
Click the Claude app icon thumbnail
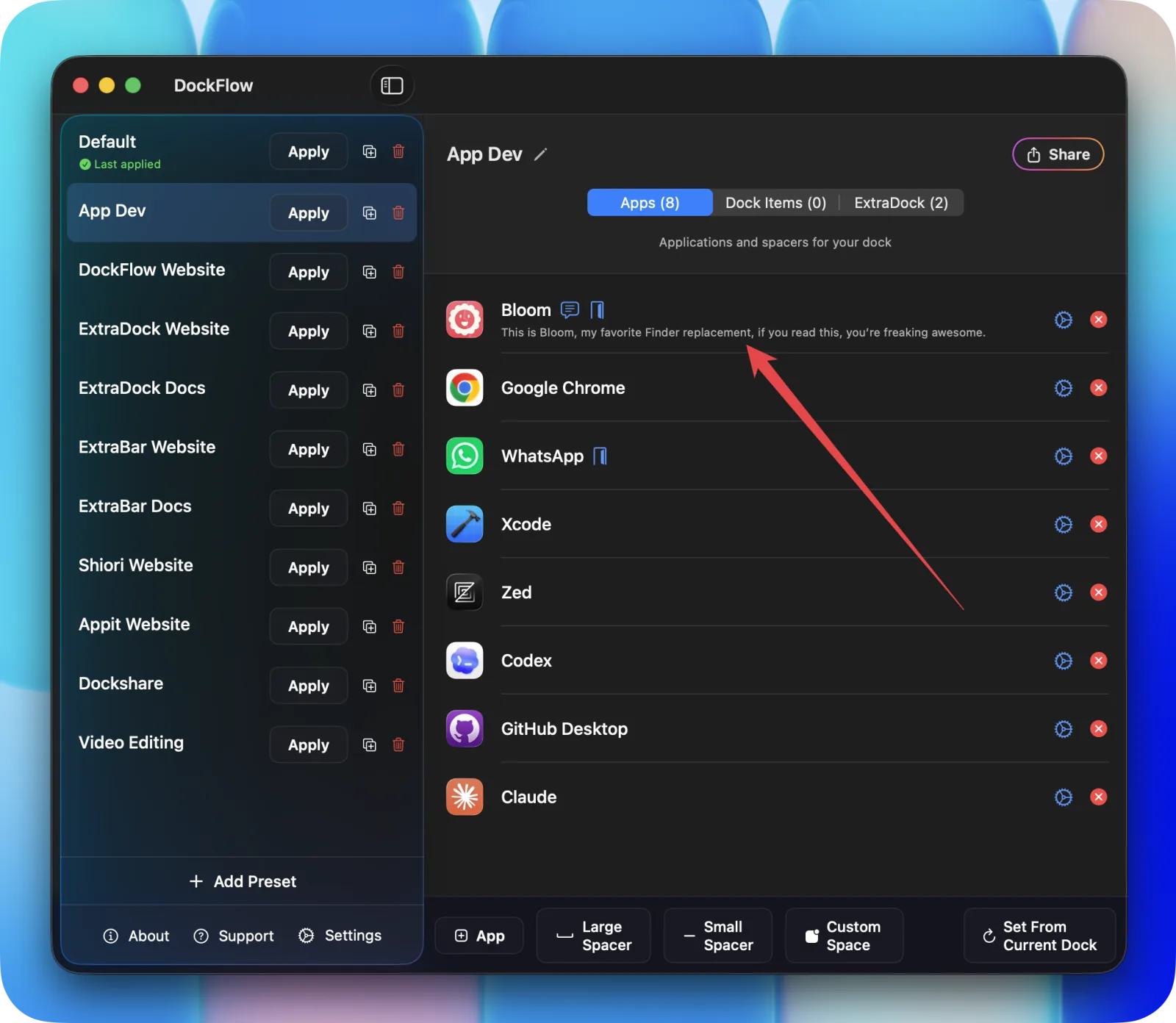point(465,797)
